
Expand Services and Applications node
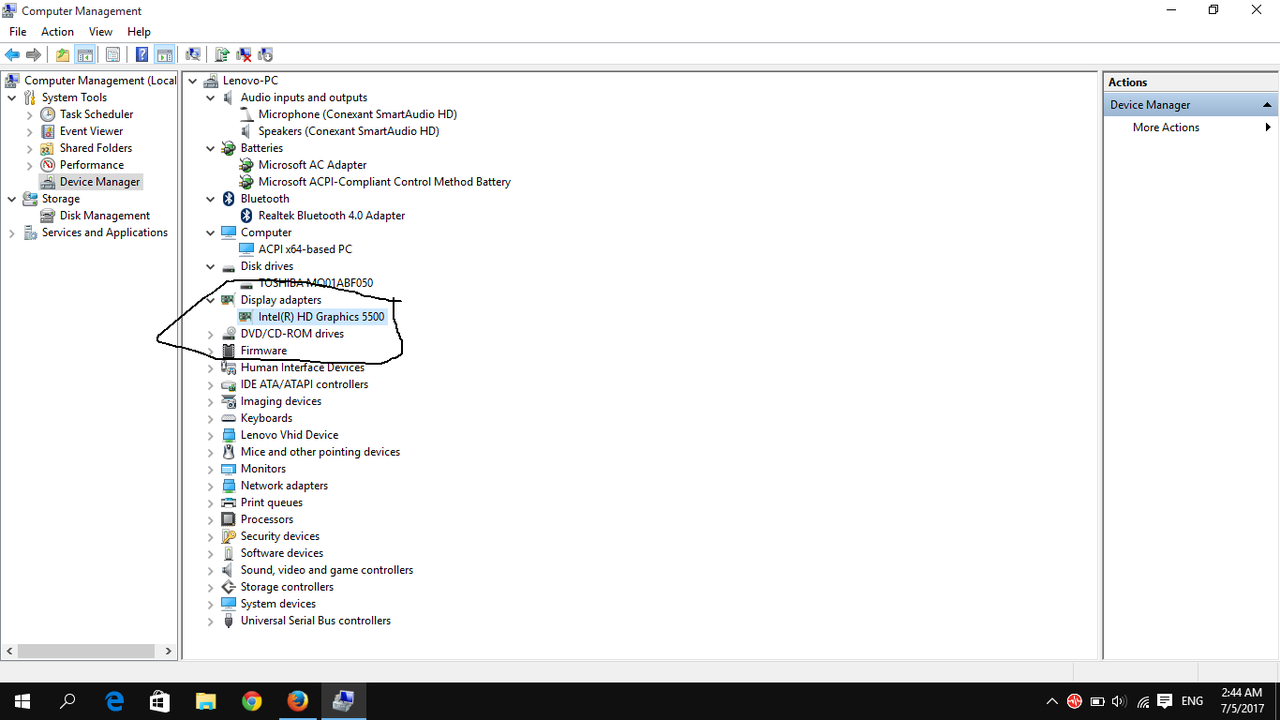coord(12,233)
